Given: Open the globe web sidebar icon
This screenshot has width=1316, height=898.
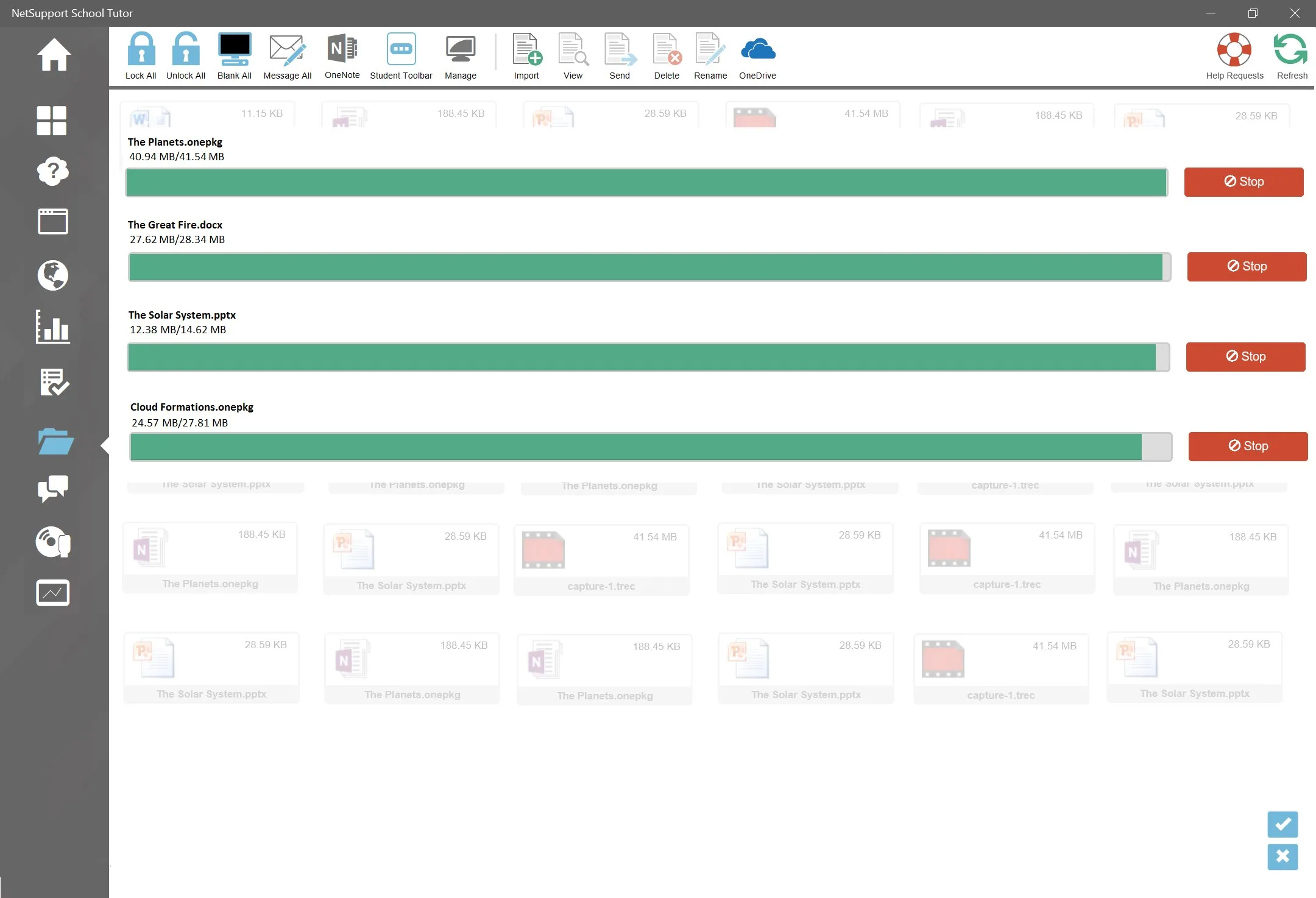Looking at the screenshot, I should point(53,275).
